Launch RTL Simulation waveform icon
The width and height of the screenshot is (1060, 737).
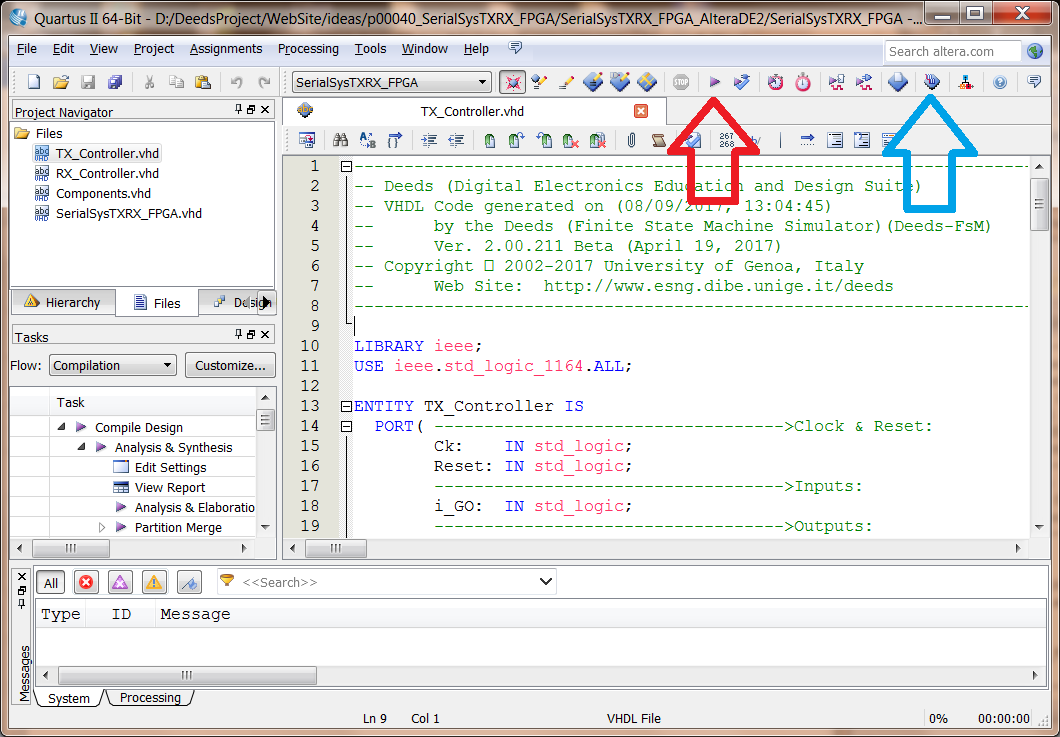coord(836,82)
